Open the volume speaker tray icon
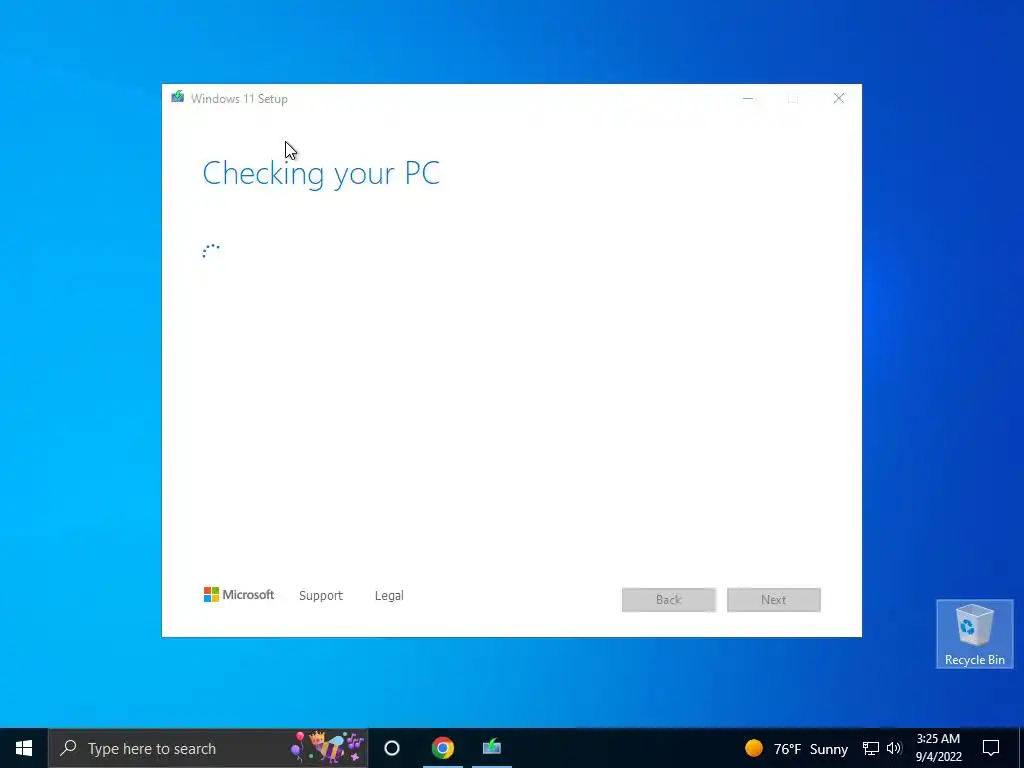The image size is (1024, 768). point(894,748)
